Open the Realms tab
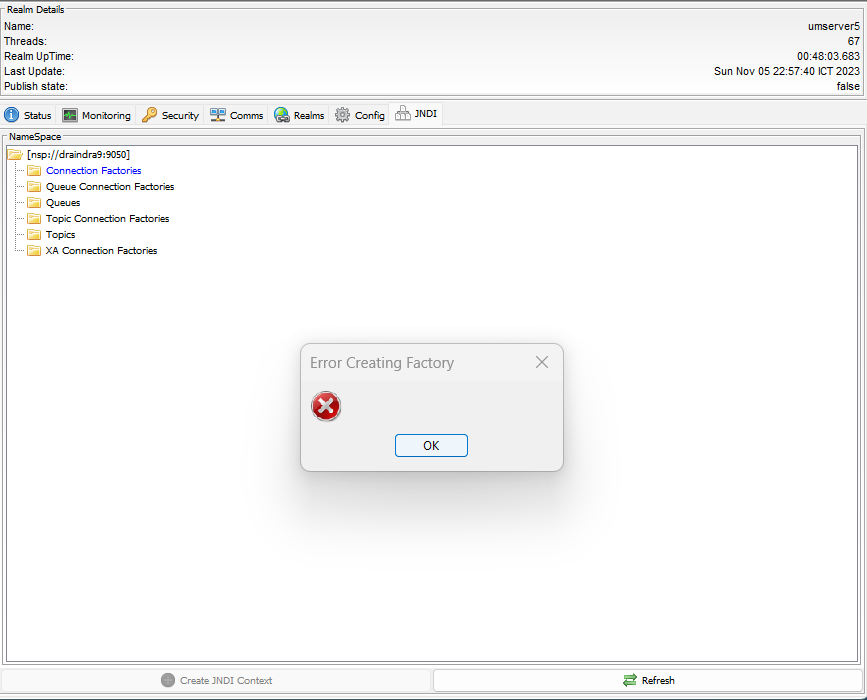Screen dimensions: 867x700 [299, 115]
